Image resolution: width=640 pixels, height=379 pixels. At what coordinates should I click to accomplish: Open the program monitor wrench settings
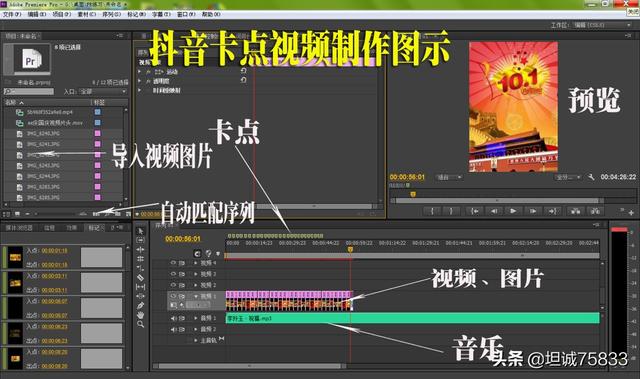pyautogui.click(x=591, y=177)
